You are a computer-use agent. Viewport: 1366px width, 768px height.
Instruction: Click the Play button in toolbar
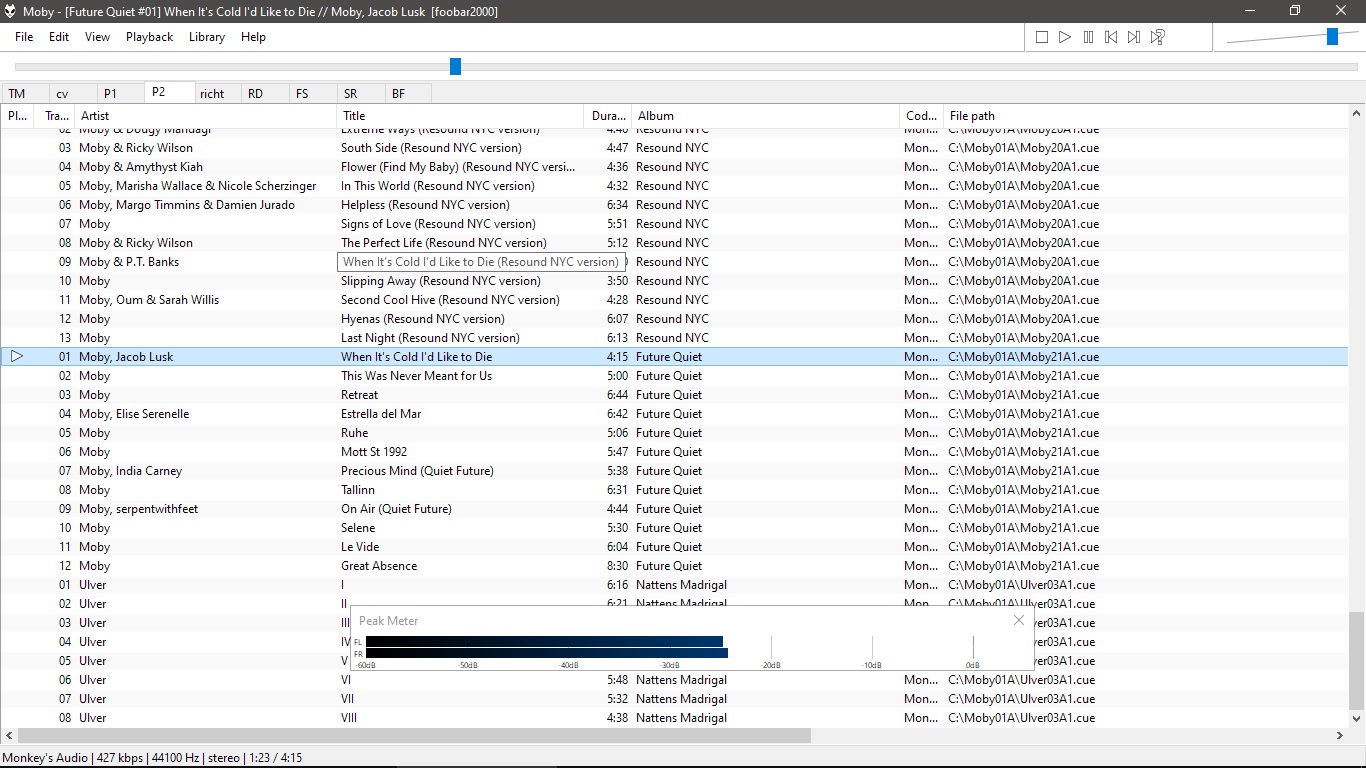pyautogui.click(x=1065, y=37)
